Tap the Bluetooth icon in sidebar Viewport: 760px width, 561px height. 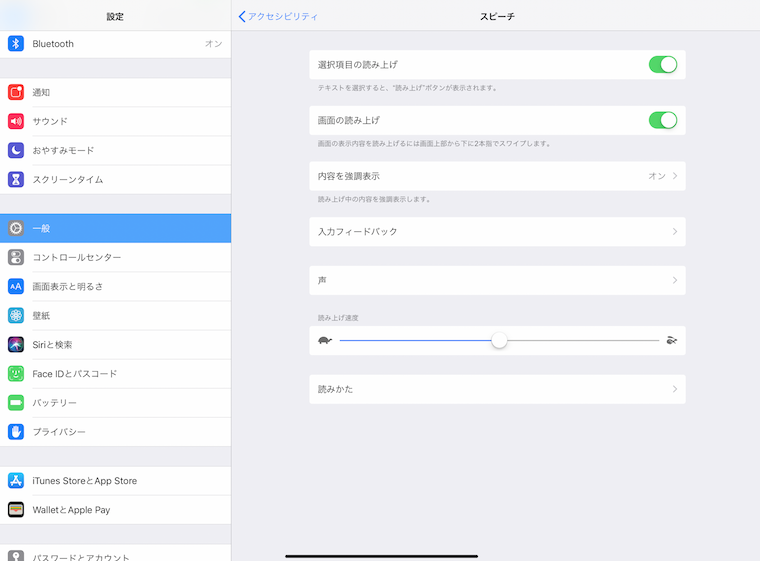point(16,44)
